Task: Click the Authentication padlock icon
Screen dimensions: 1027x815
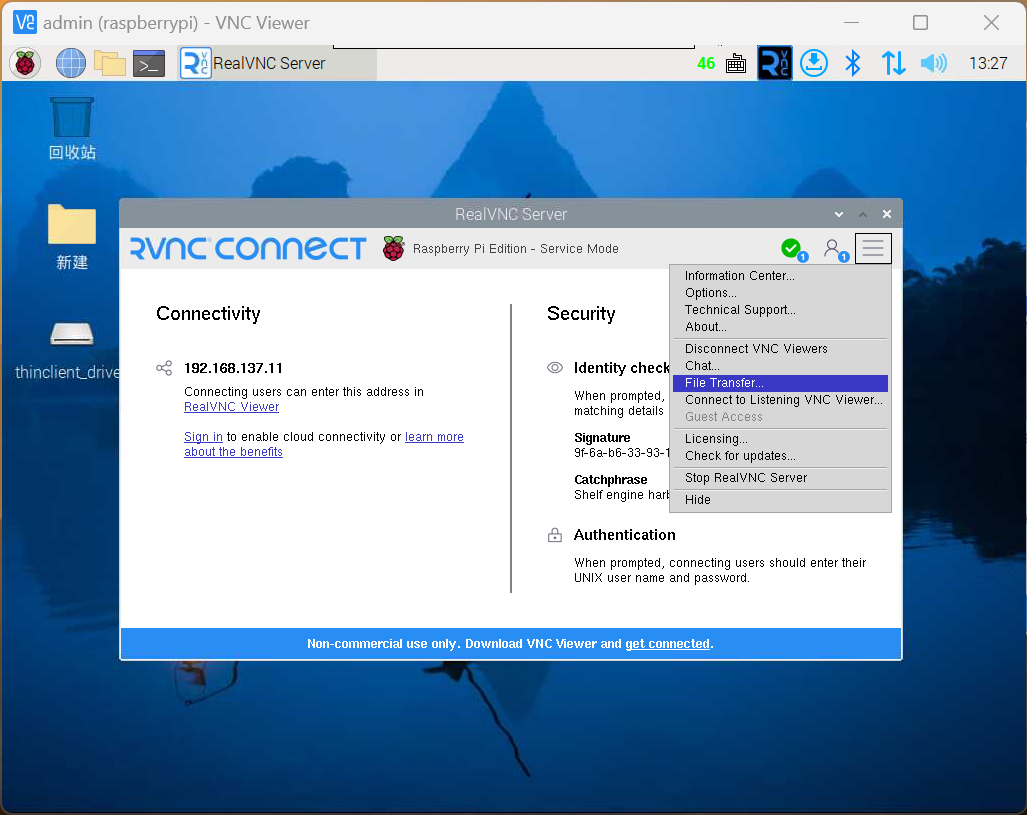Action: [555, 535]
